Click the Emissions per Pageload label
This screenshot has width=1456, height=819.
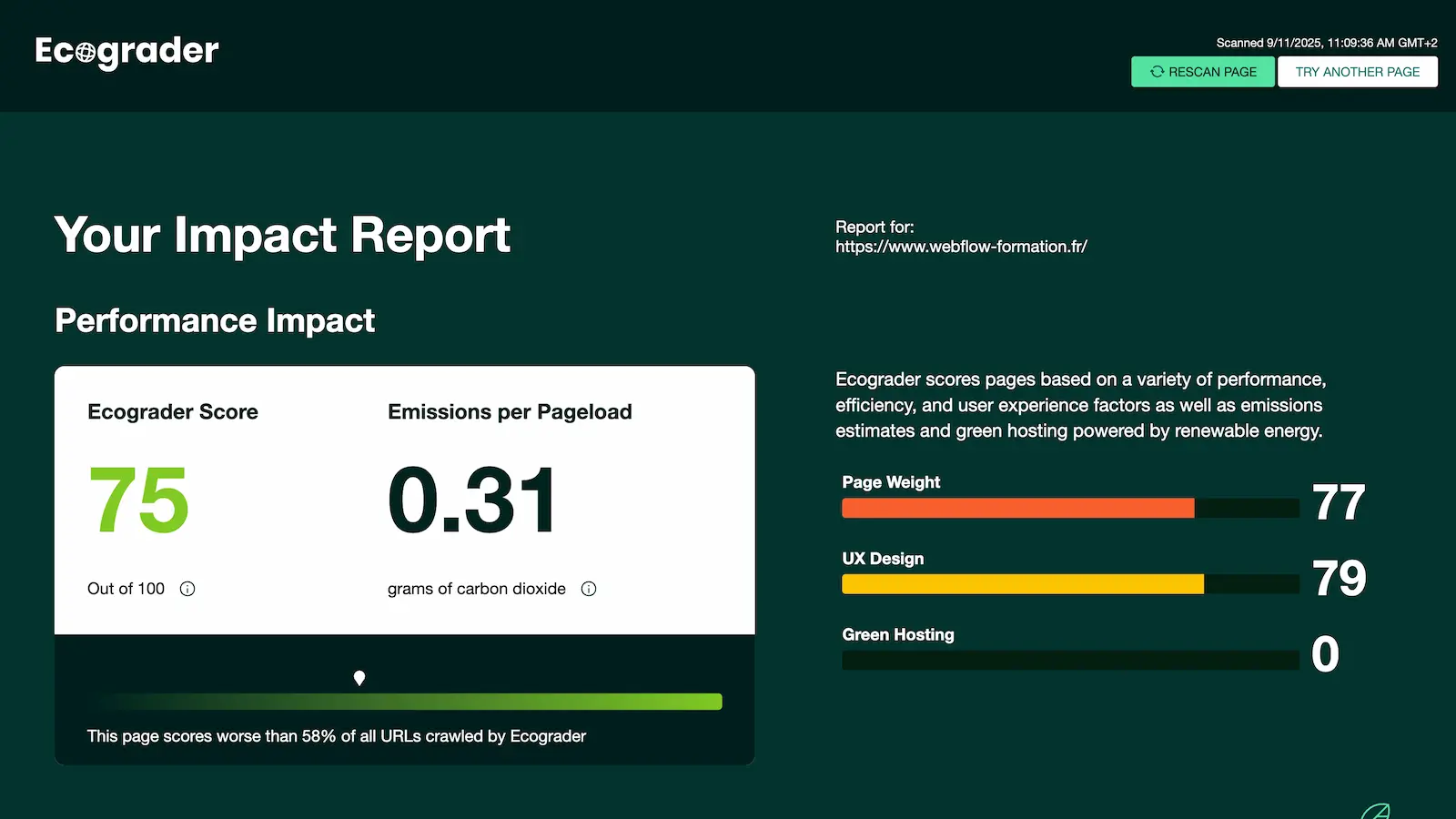click(x=510, y=412)
